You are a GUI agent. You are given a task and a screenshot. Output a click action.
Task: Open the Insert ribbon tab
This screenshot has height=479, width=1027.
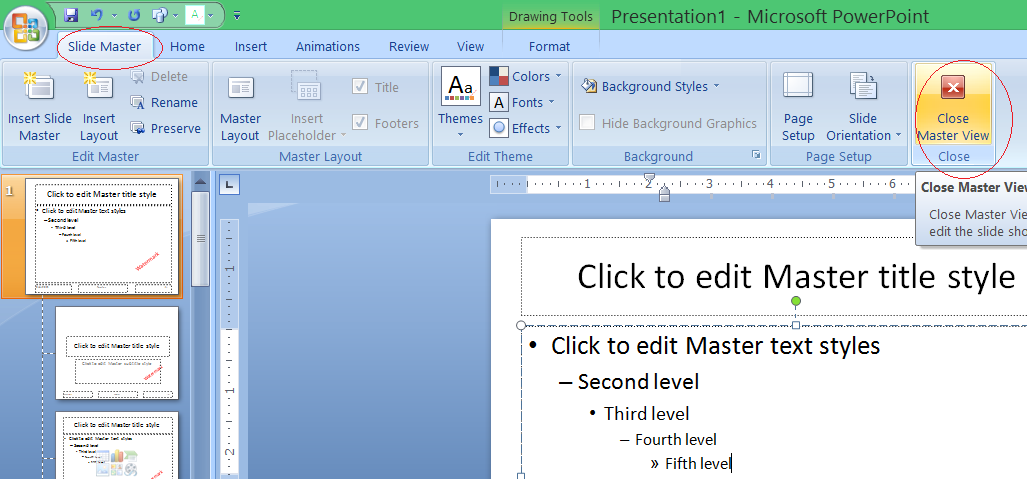coord(251,47)
